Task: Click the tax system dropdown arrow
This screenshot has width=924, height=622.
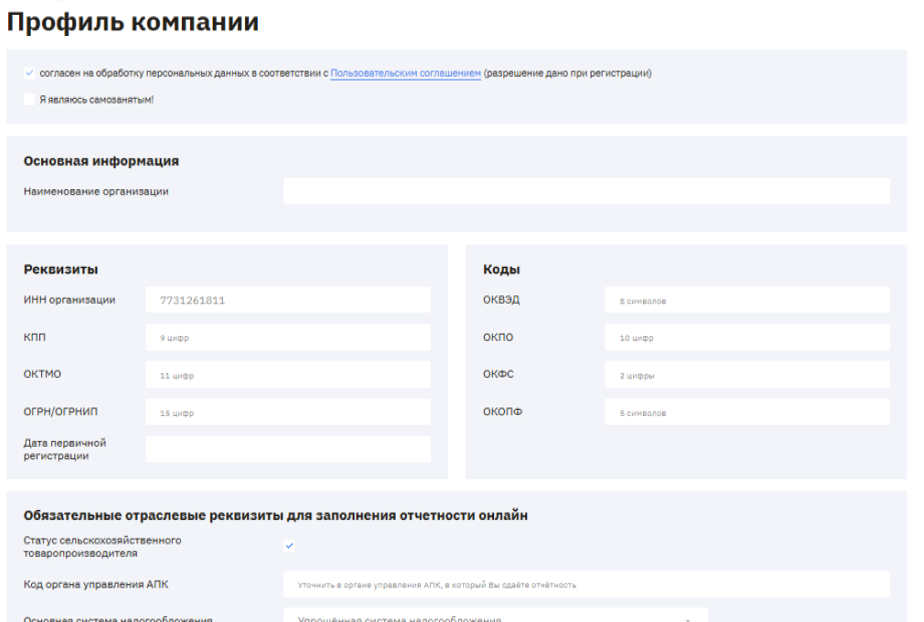Action: click(688, 617)
